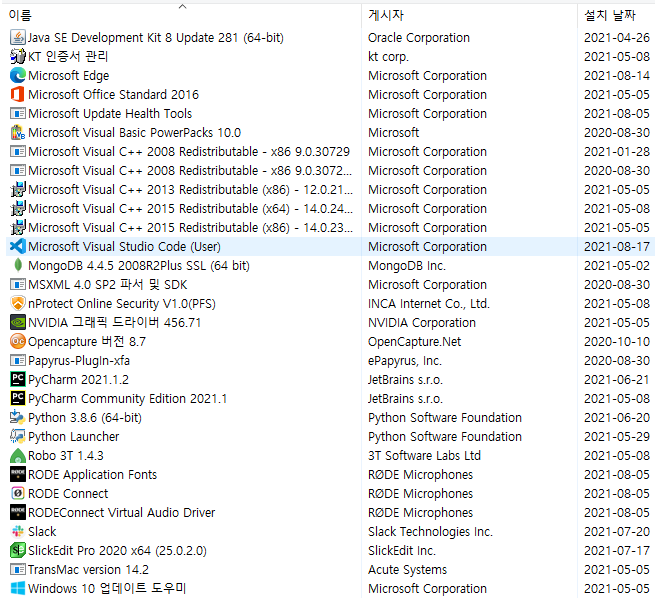This screenshot has width=655, height=598.
Task: Click the 2021-08-14 install date
Action: tap(617, 76)
